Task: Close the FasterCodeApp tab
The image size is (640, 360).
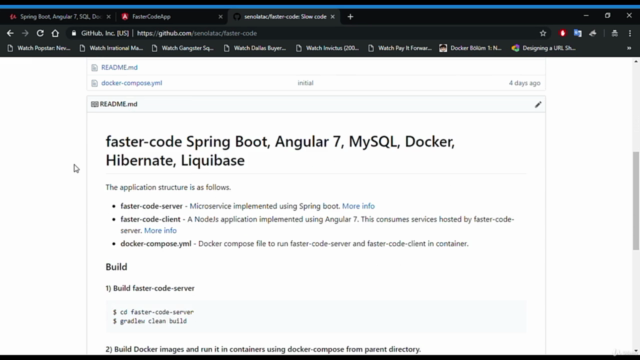Action: (220, 17)
